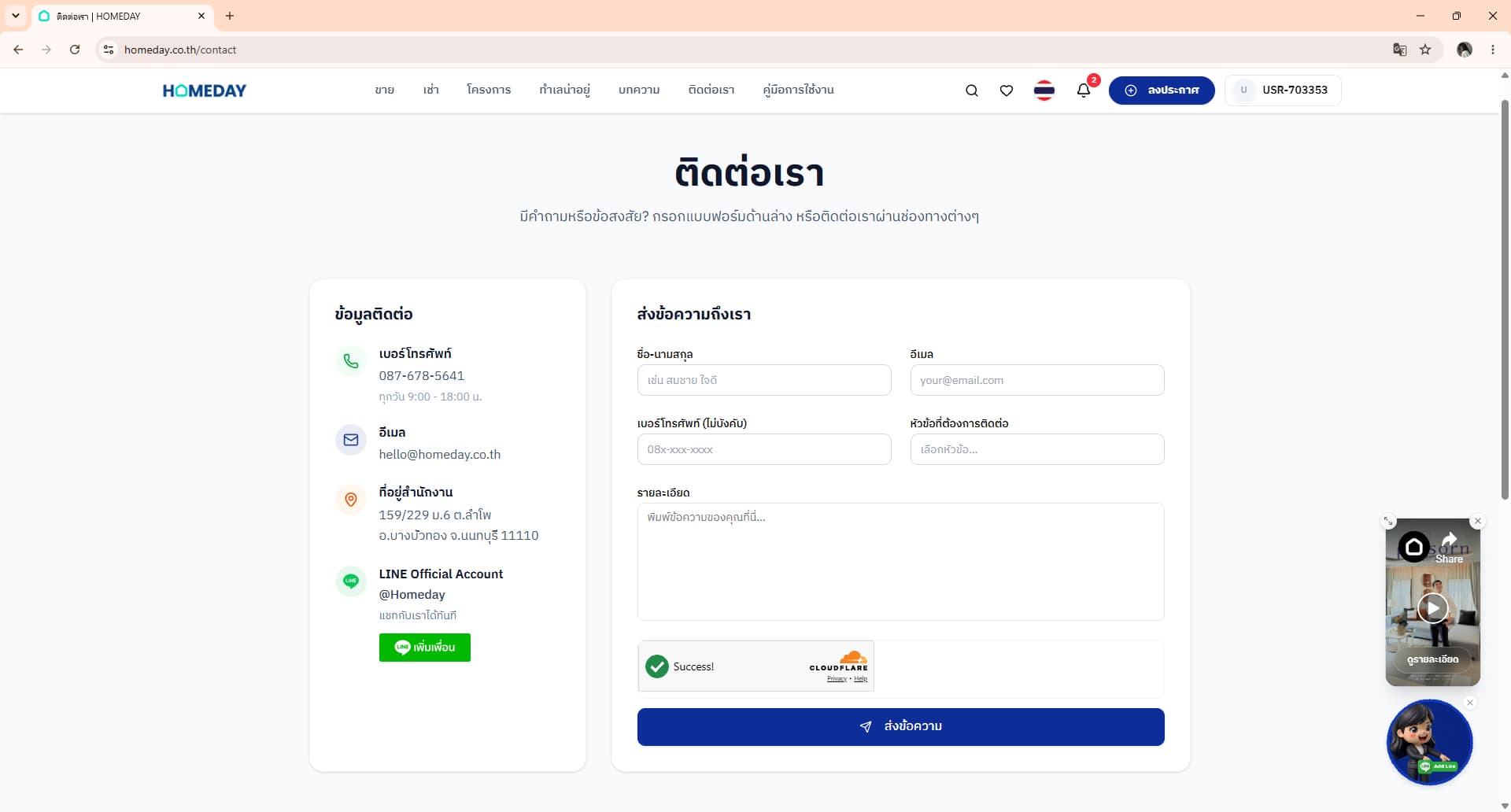Reload the page
1511x812 pixels.
(x=75, y=50)
